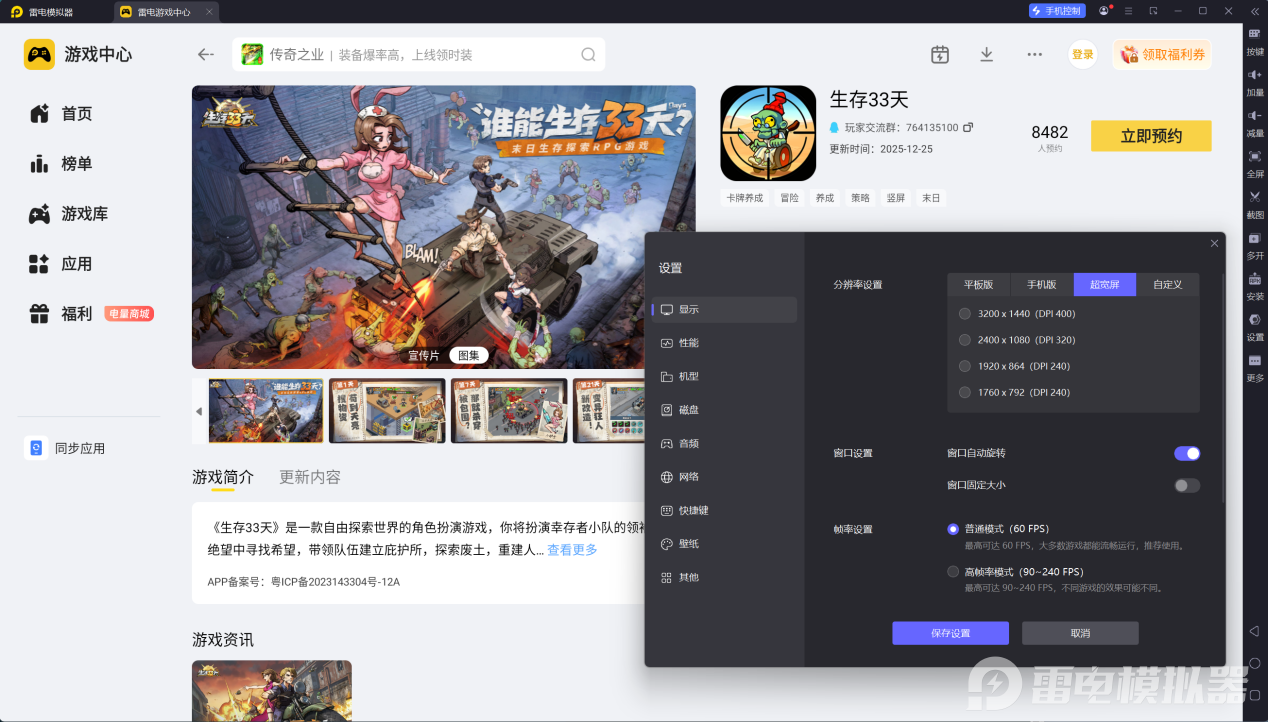The image size is (1268, 722).
Task: Click 安装 APK install icon
Action: [1255, 287]
